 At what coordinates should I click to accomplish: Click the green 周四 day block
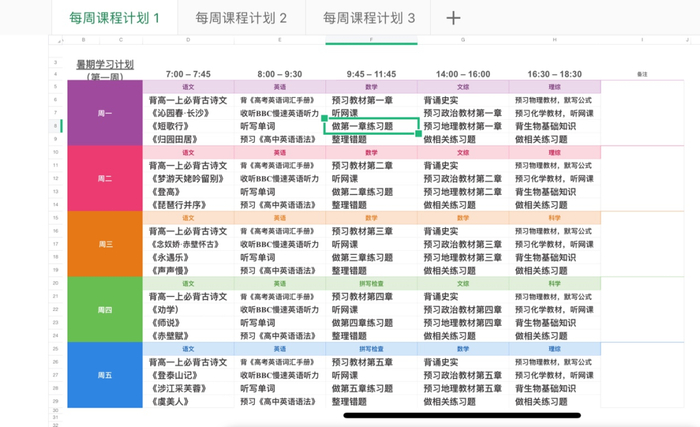coord(105,310)
